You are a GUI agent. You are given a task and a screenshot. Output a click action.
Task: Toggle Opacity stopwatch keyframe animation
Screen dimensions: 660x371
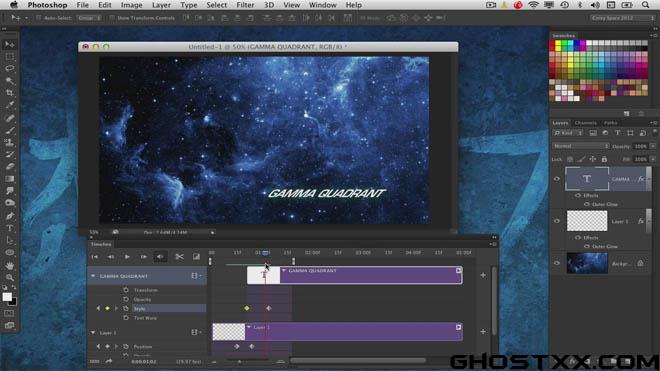pos(126,299)
